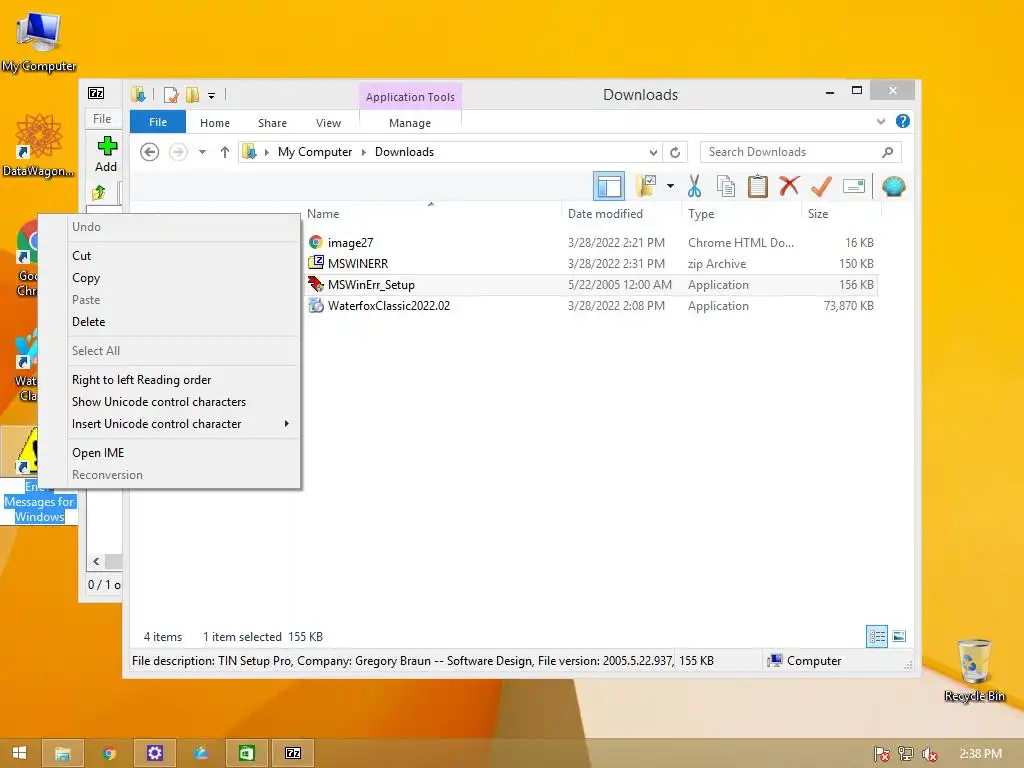Viewport: 1024px width, 768px height.
Task: Click the 7-Zip scrollbar left arrow
Action: click(x=96, y=561)
